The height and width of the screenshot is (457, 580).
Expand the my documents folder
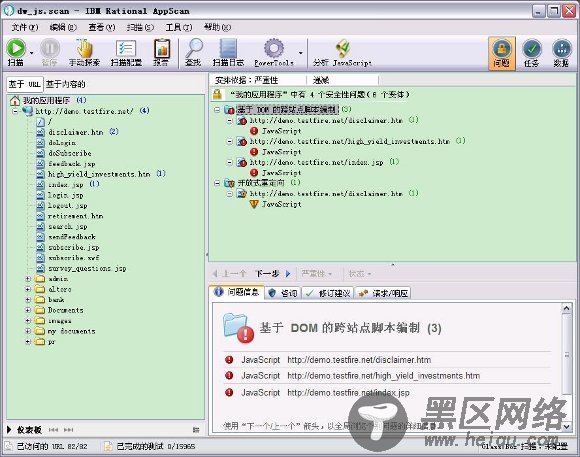point(28,331)
